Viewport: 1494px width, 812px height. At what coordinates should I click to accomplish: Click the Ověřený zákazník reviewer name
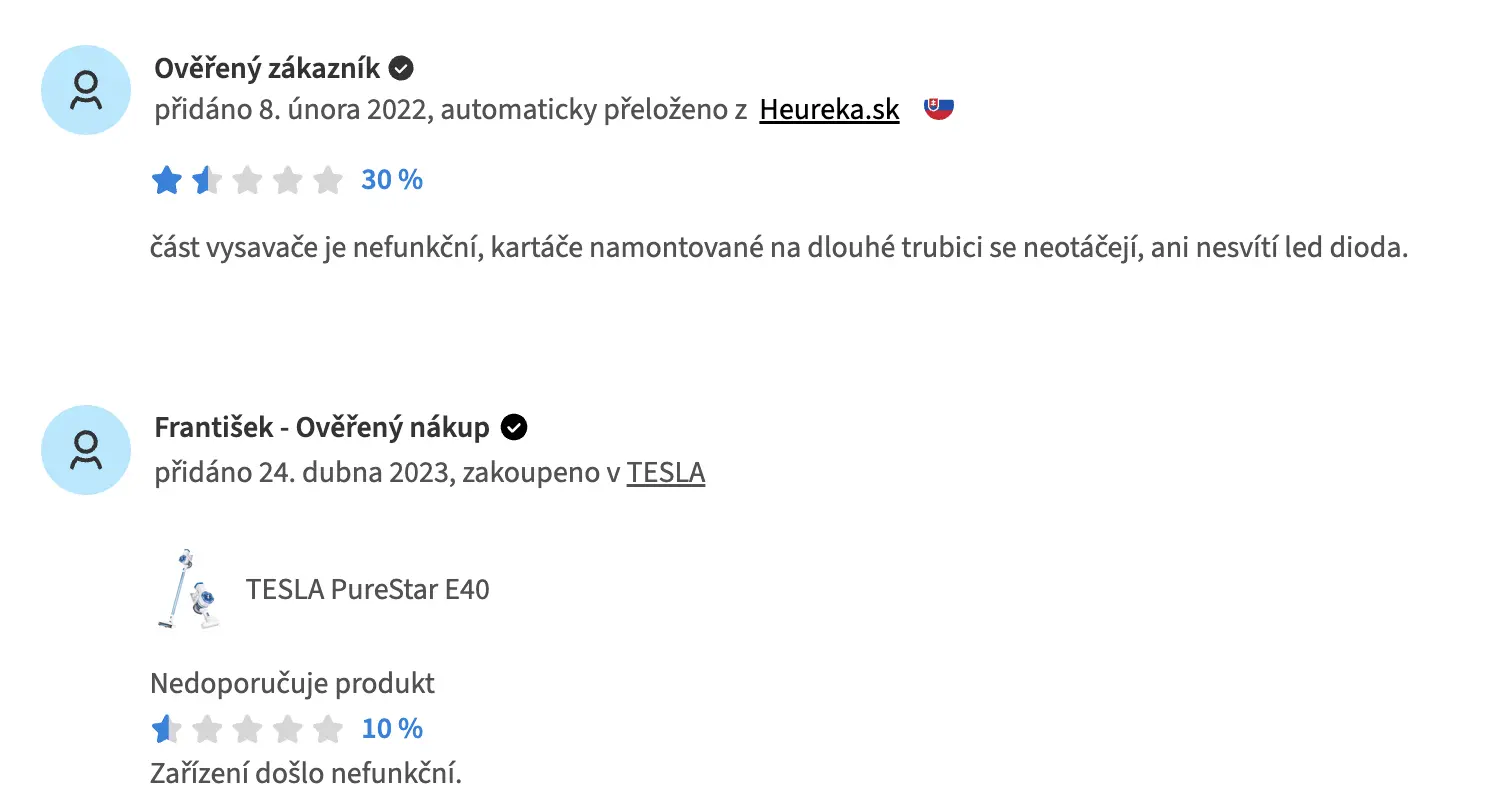(x=267, y=69)
